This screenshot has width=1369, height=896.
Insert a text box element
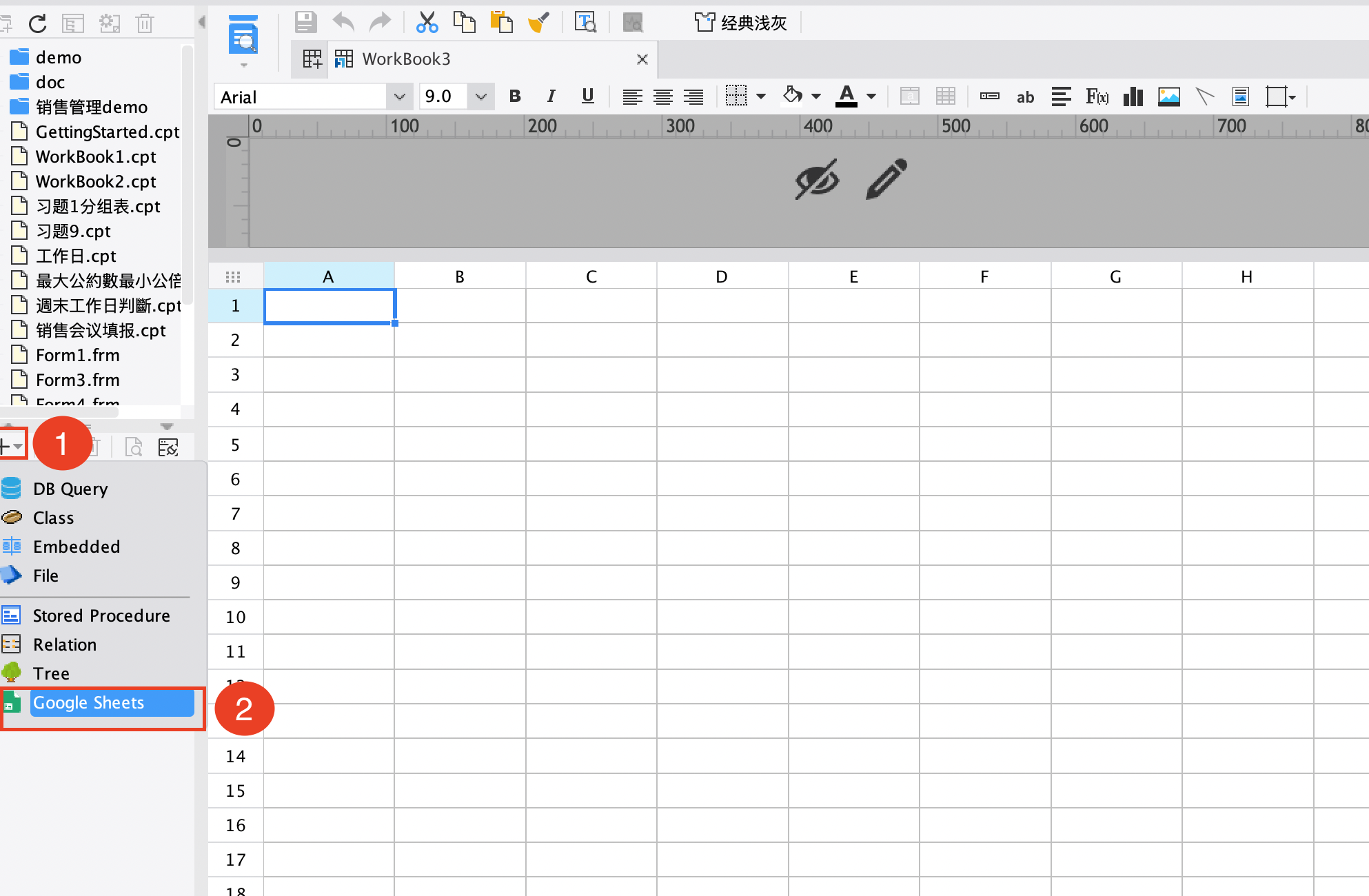click(1025, 97)
